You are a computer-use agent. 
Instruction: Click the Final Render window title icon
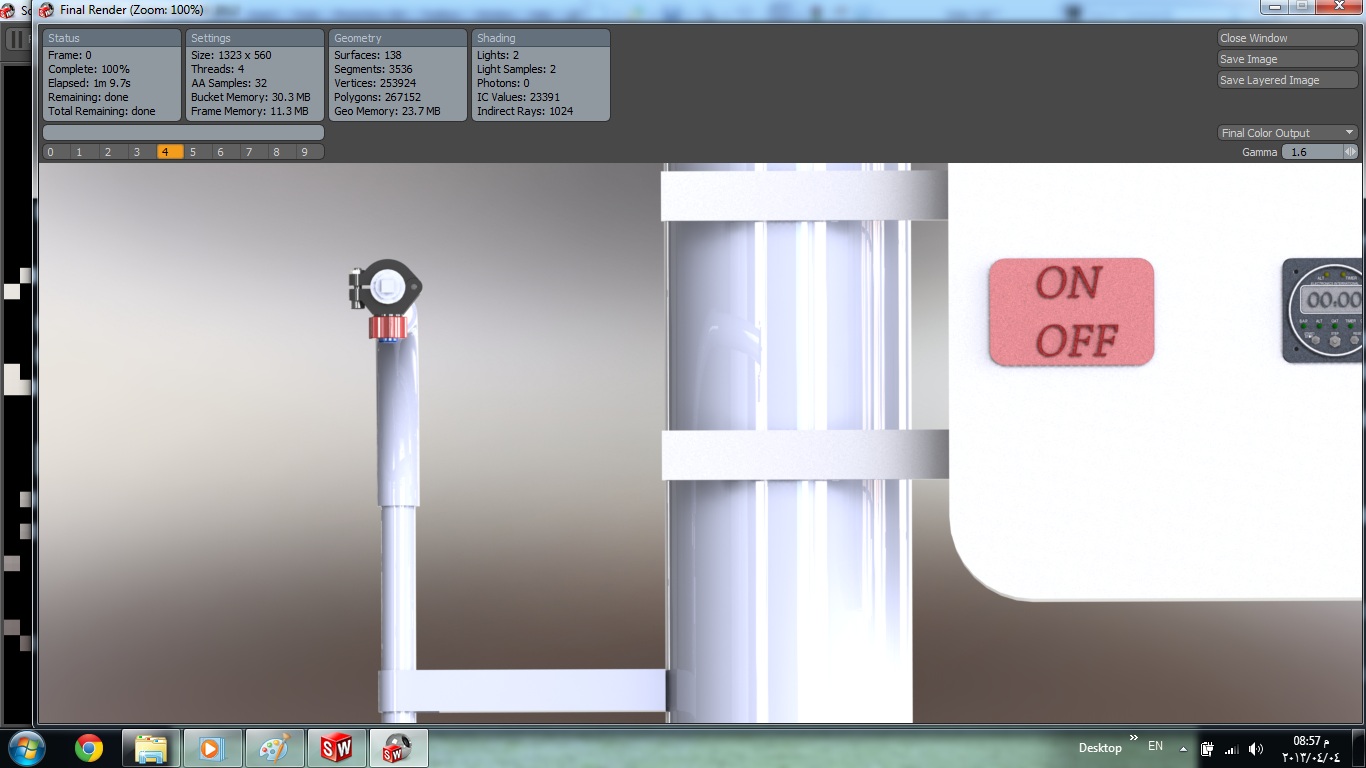point(46,10)
